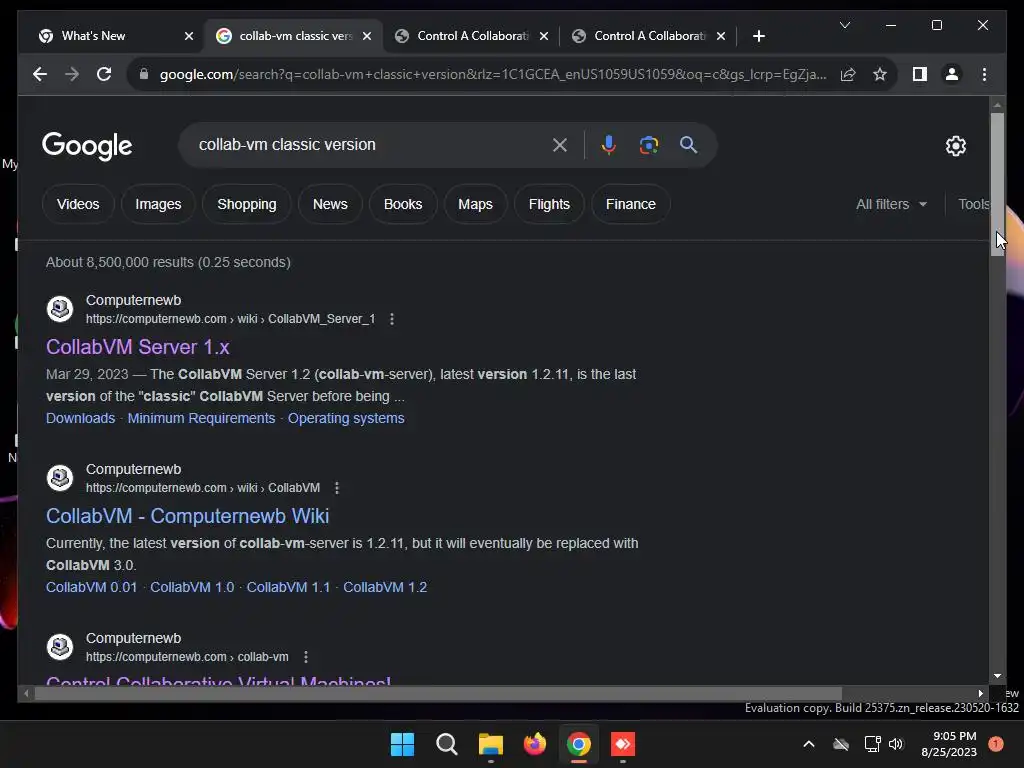Open the Chrome side panel
Viewport: 1024px width, 768px height.
(920, 74)
